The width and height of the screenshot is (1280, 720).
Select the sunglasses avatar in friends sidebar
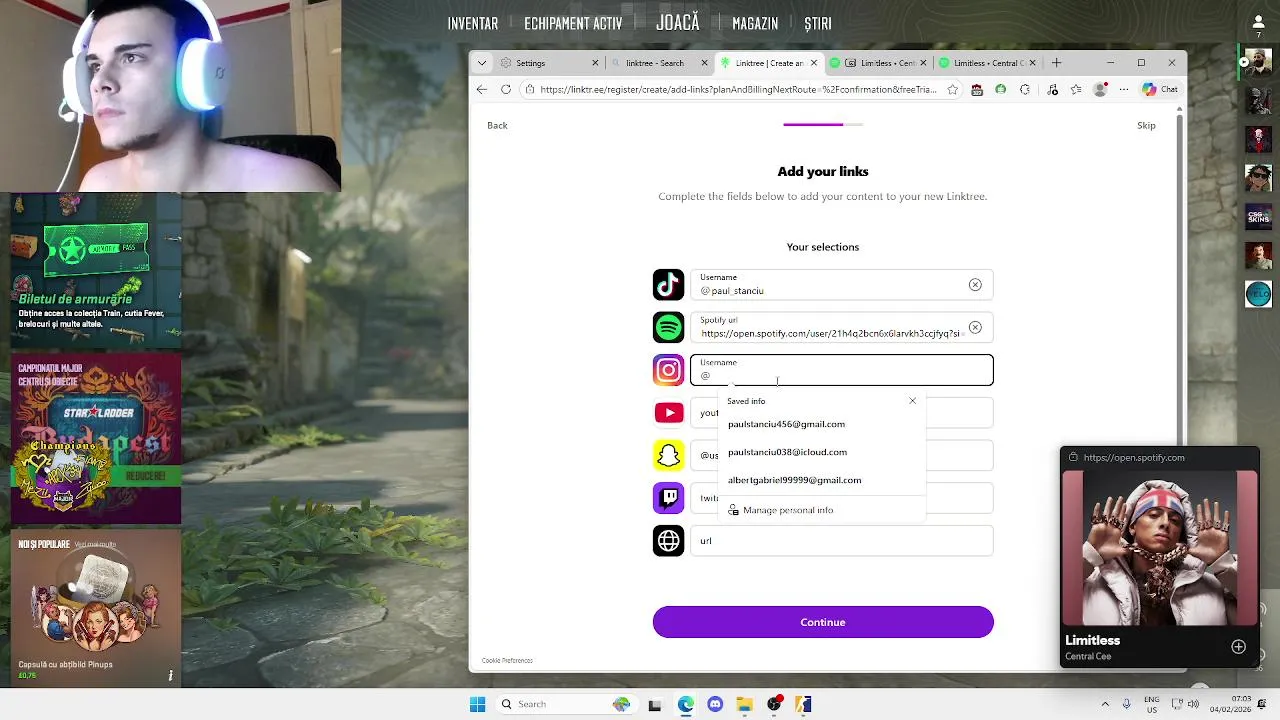[x=1258, y=178]
